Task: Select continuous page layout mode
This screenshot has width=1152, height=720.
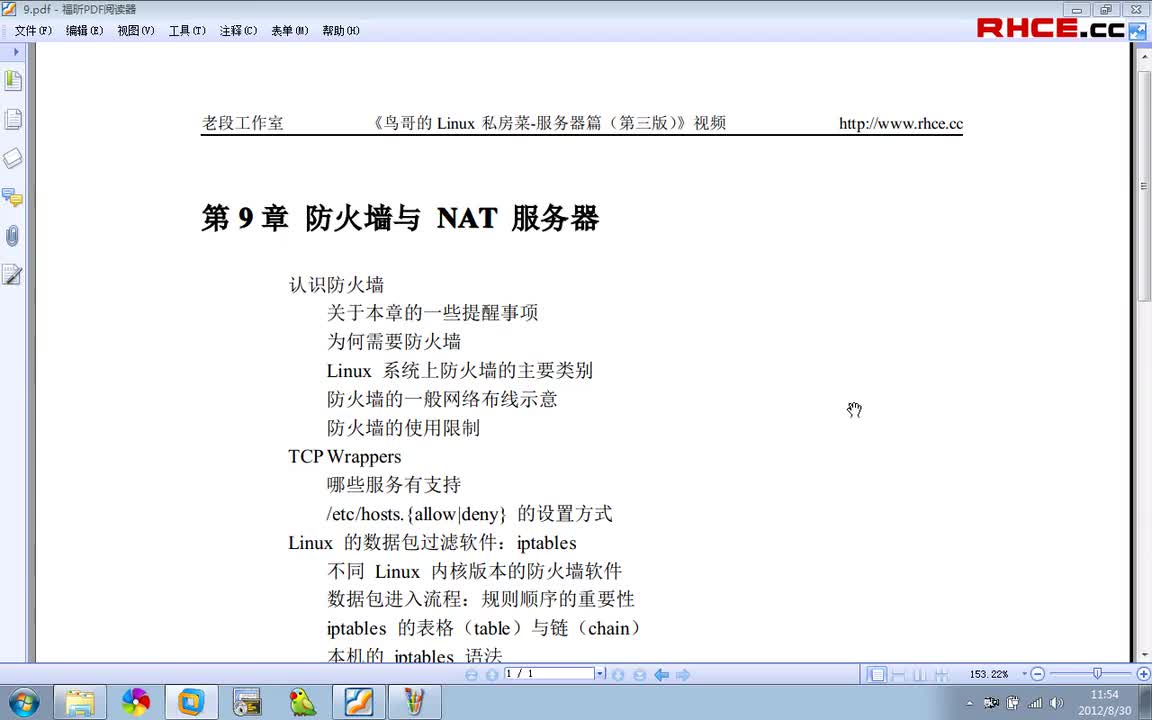Action: 898,674
